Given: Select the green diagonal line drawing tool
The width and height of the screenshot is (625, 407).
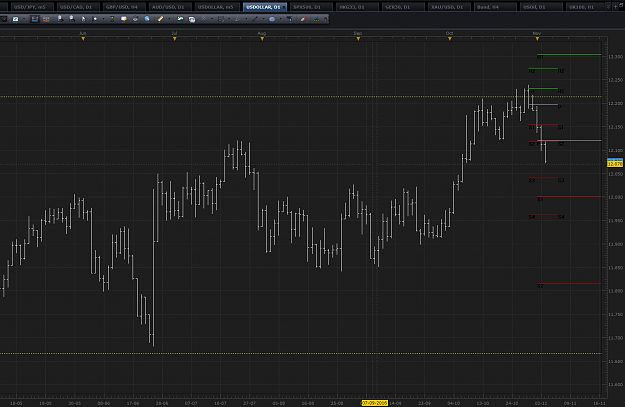Looking at the screenshot, I should [255, 19].
